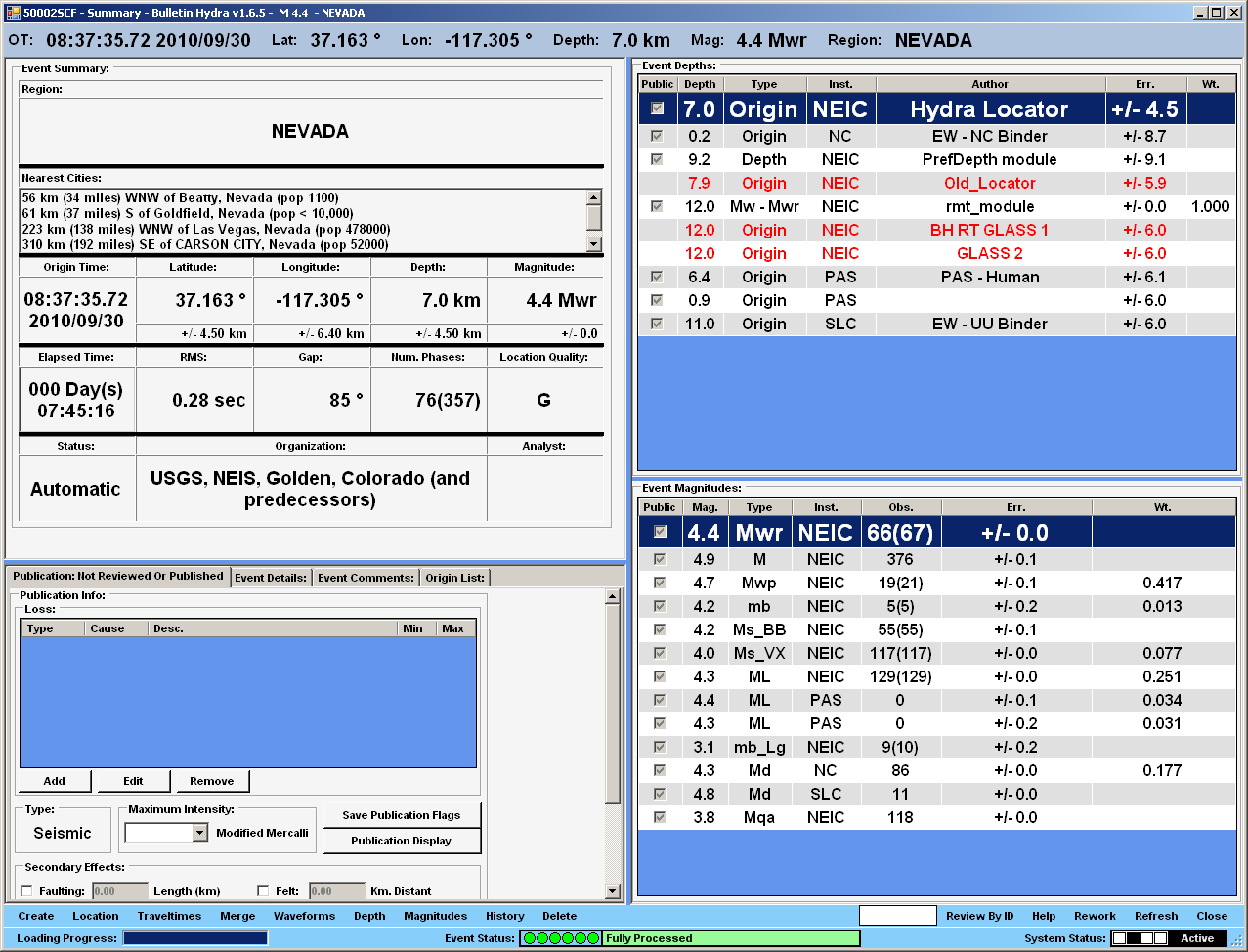
Task: Click the Refresh button
Action: (1156, 916)
